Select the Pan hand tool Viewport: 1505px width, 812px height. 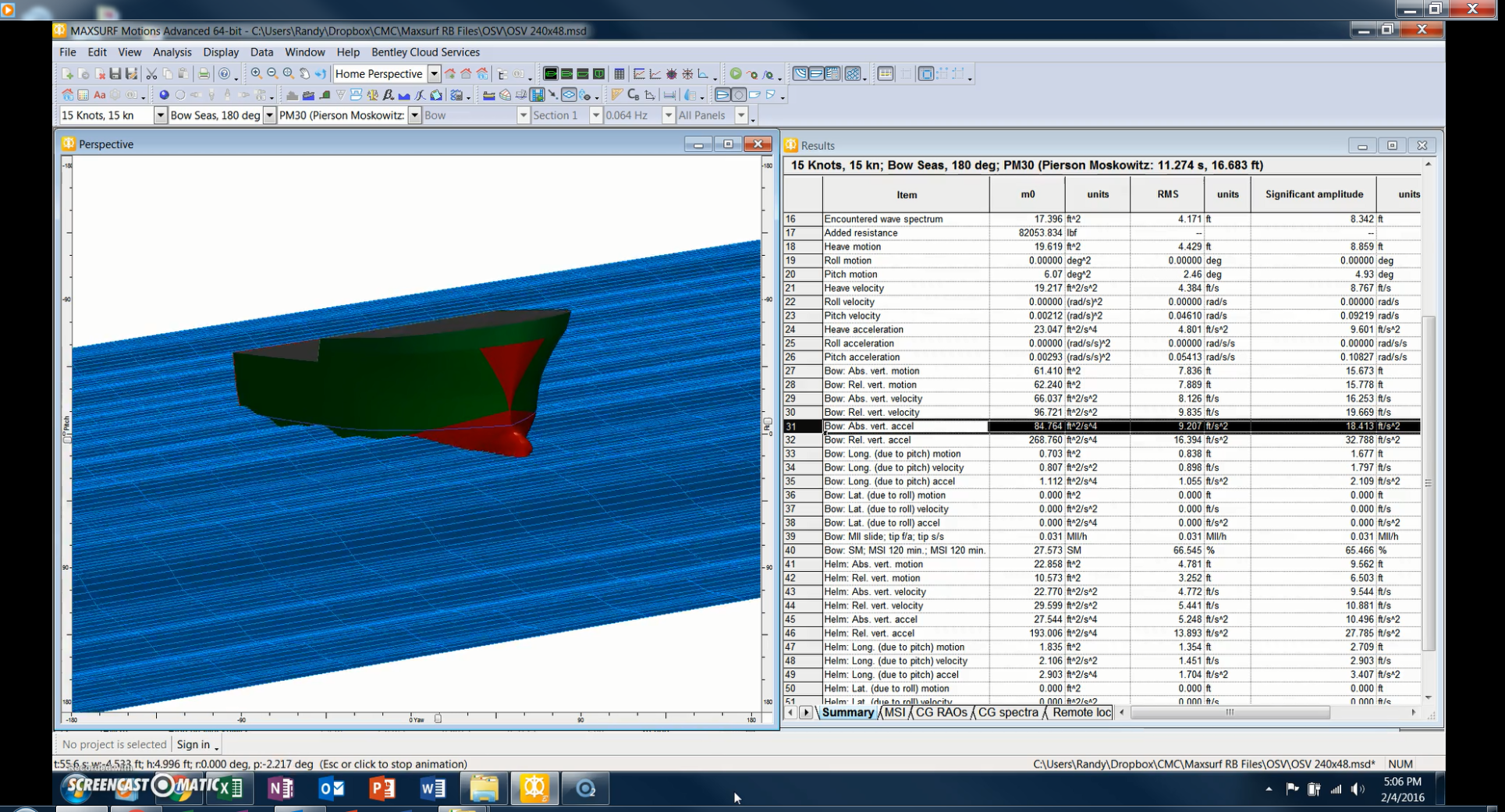click(304, 74)
